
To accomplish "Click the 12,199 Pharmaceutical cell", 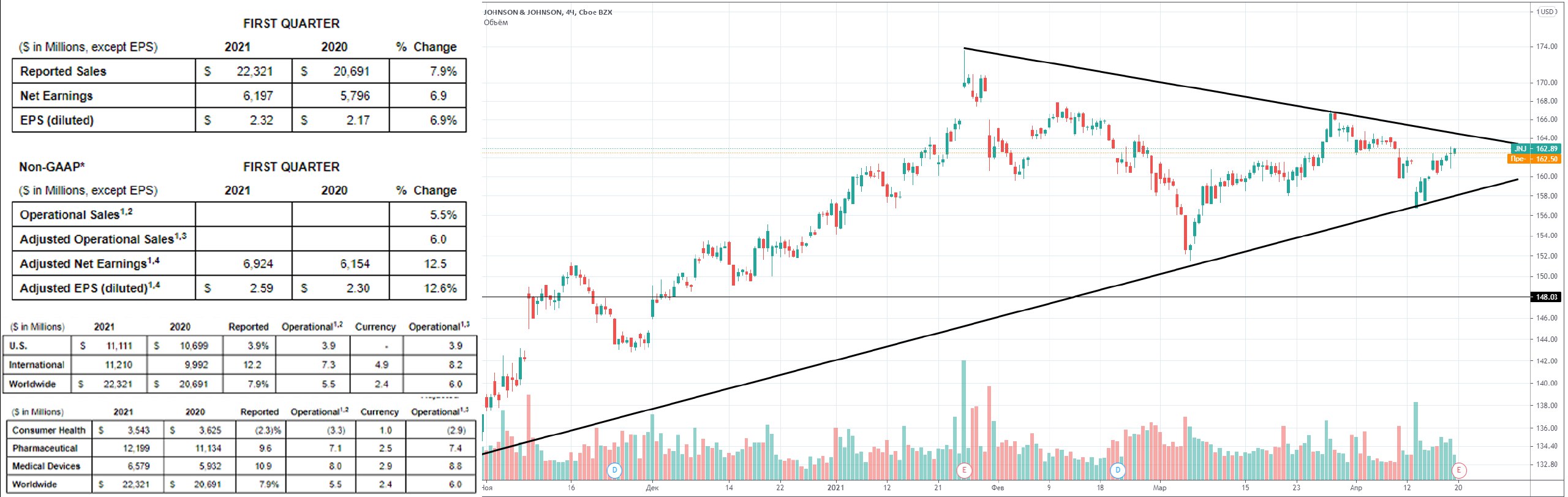I will click(x=137, y=448).
